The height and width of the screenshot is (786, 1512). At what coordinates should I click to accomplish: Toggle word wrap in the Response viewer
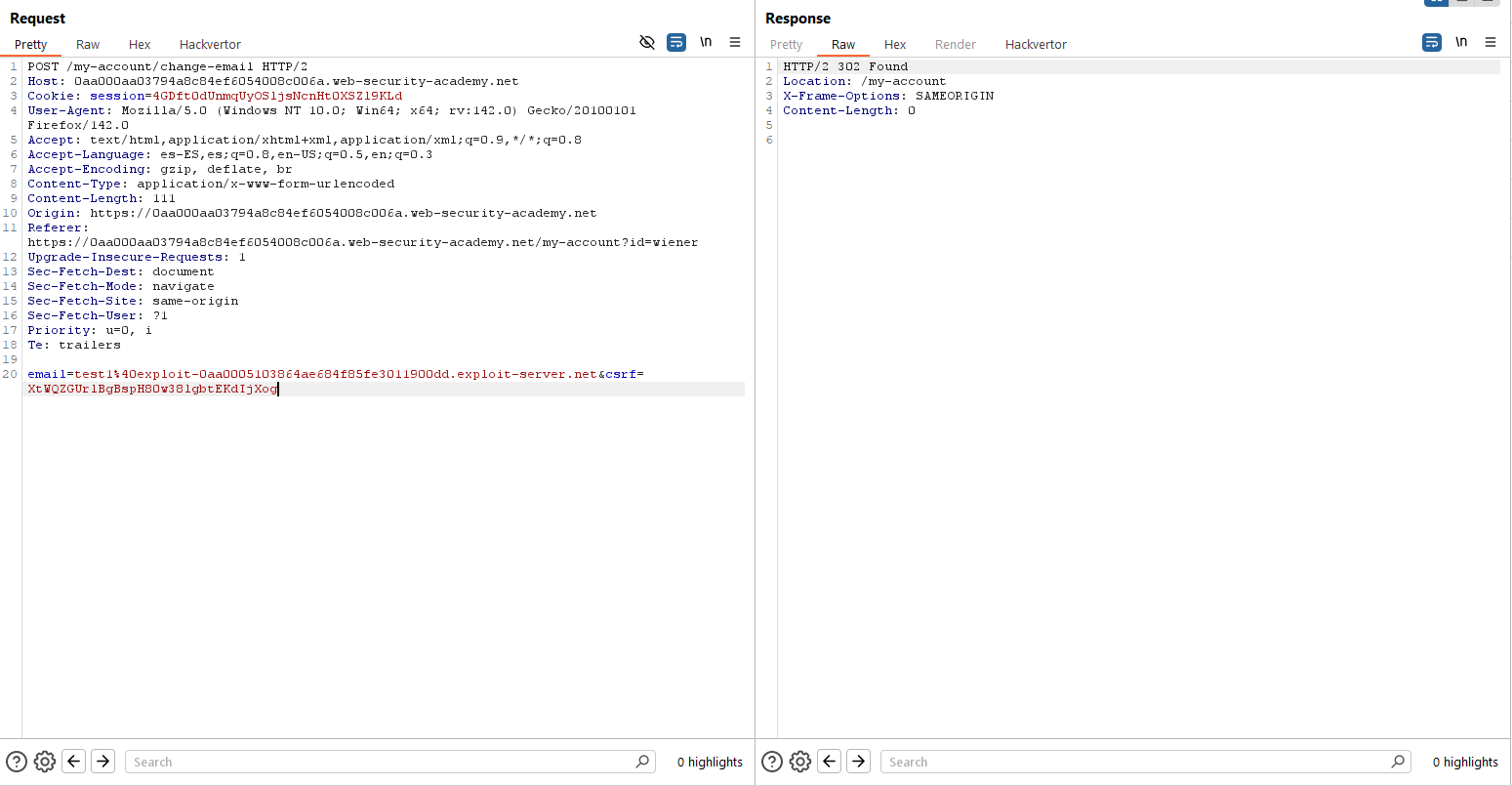coord(1432,42)
